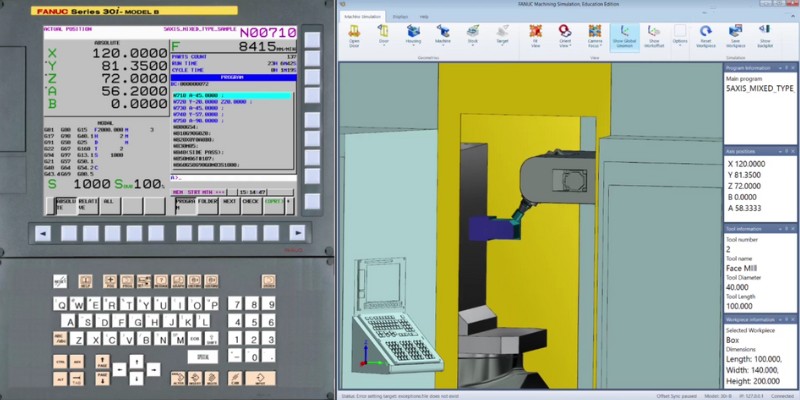Open the Stock geometry dropdown
The image size is (800, 400).
point(472,36)
